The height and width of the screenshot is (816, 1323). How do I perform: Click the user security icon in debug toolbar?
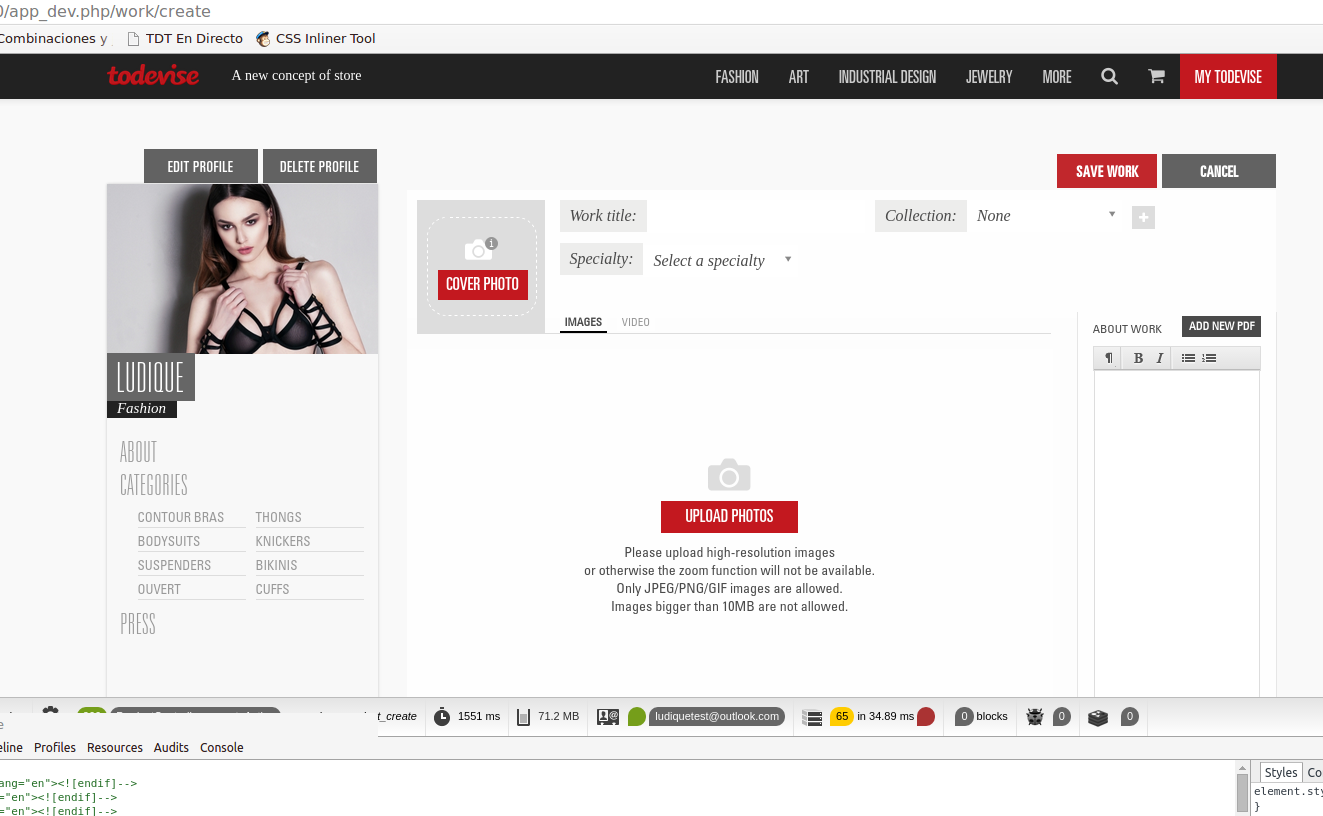pos(607,716)
